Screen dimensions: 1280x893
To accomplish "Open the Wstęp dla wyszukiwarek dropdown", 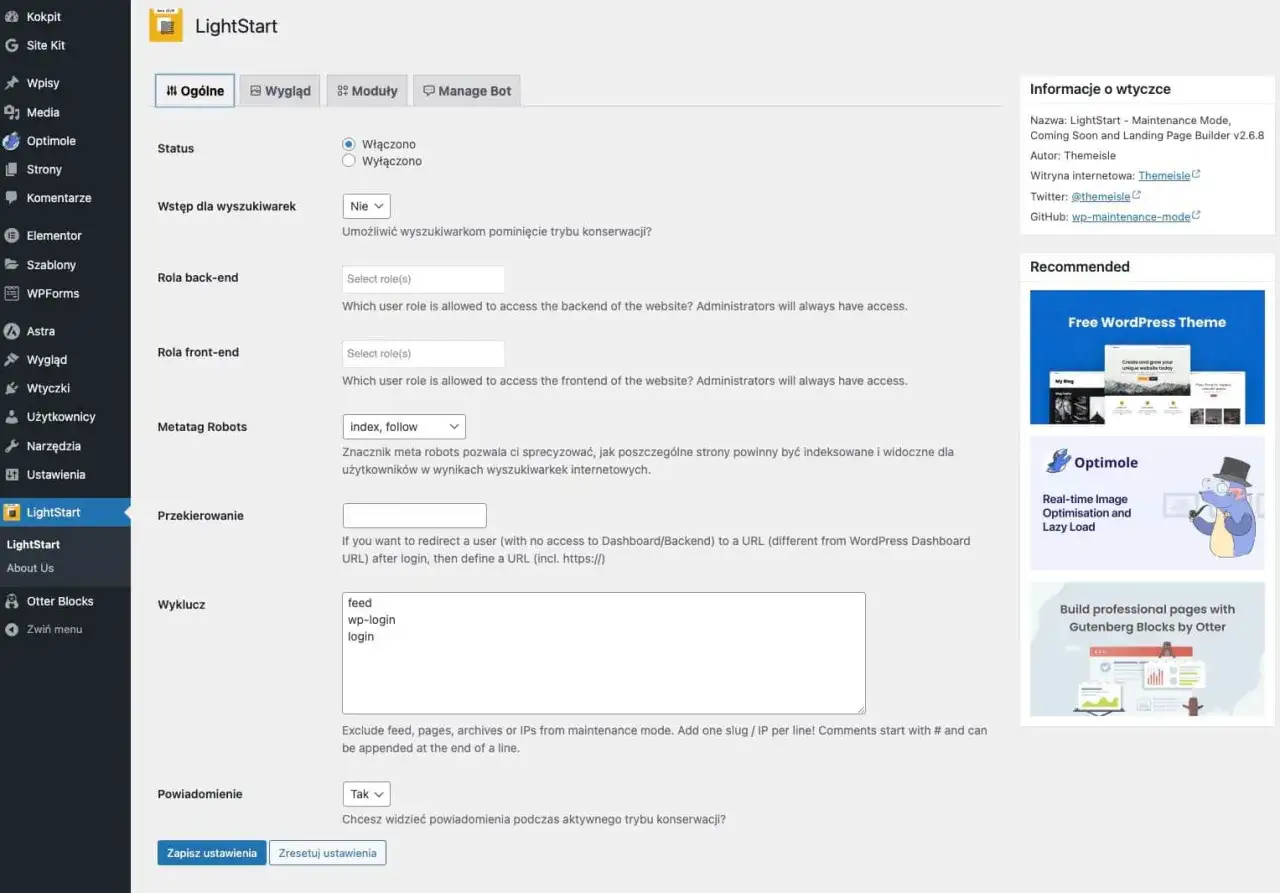I will pyautogui.click(x=366, y=206).
